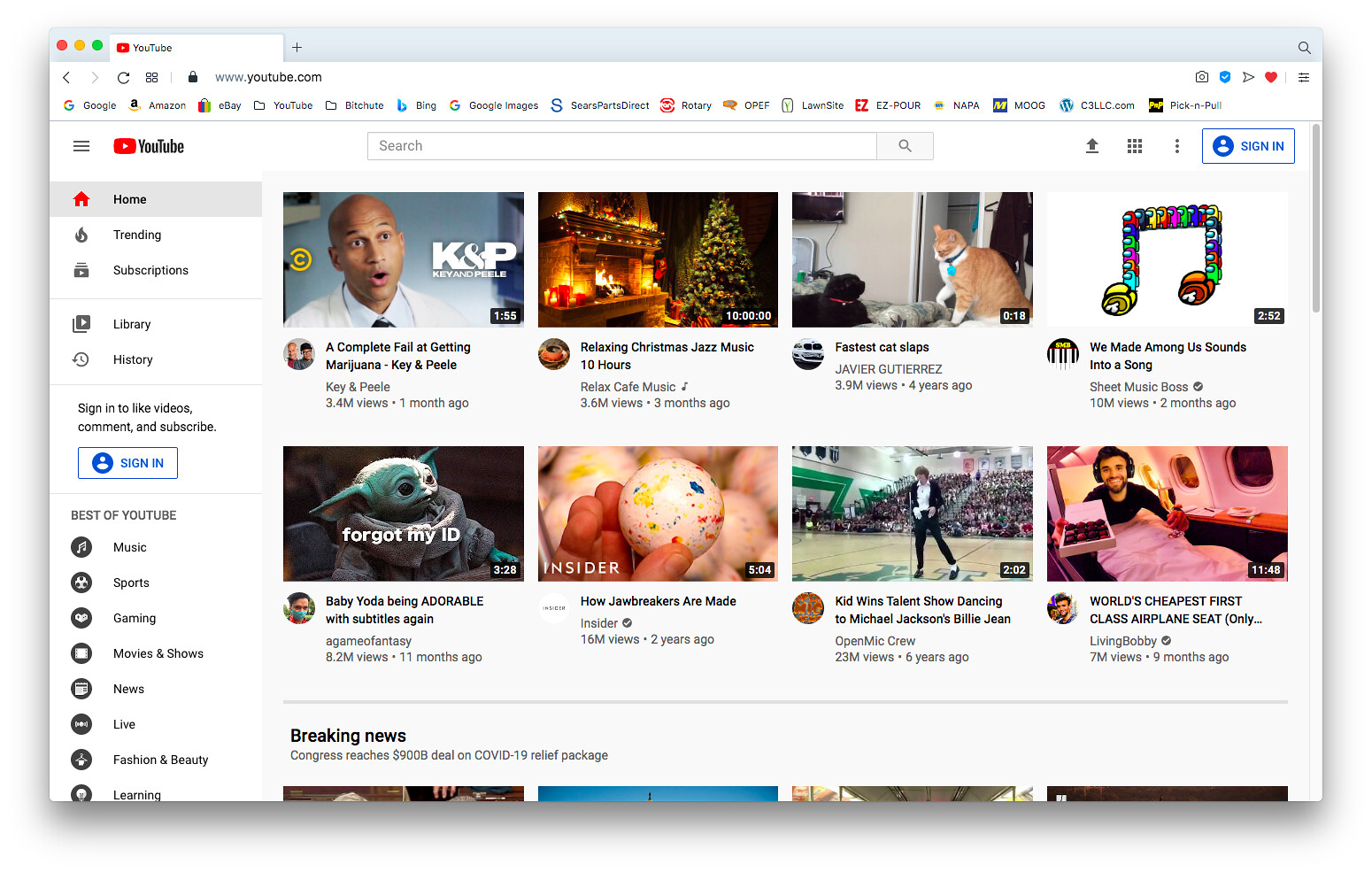1372x872 pixels.
Task: Click the search magnifier button
Action: [905, 146]
